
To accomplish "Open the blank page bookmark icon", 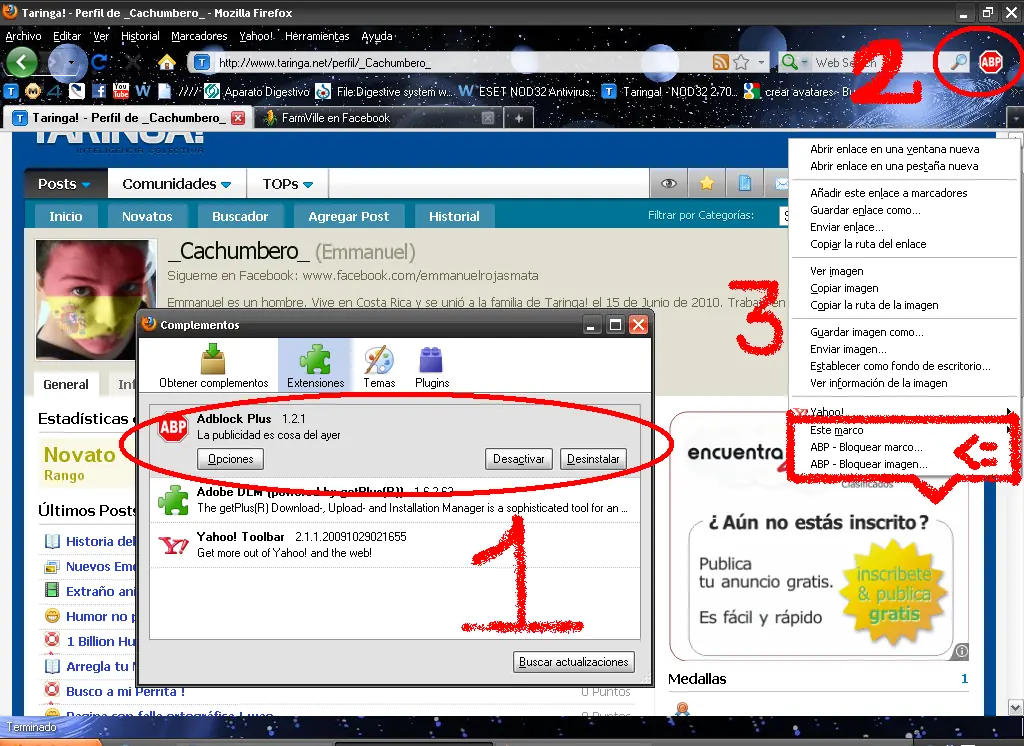I will (x=165, y=91).
